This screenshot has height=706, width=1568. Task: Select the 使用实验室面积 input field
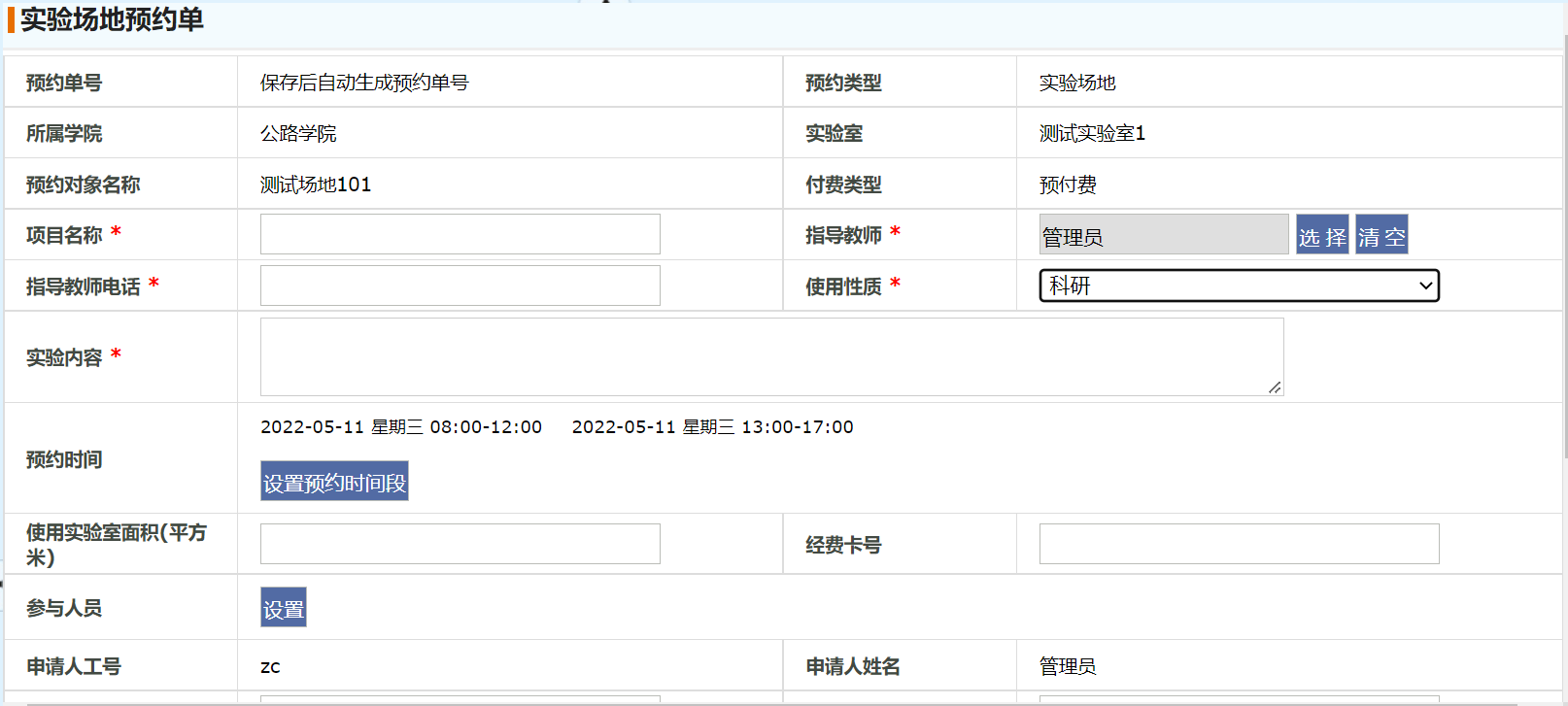(460, 544)
